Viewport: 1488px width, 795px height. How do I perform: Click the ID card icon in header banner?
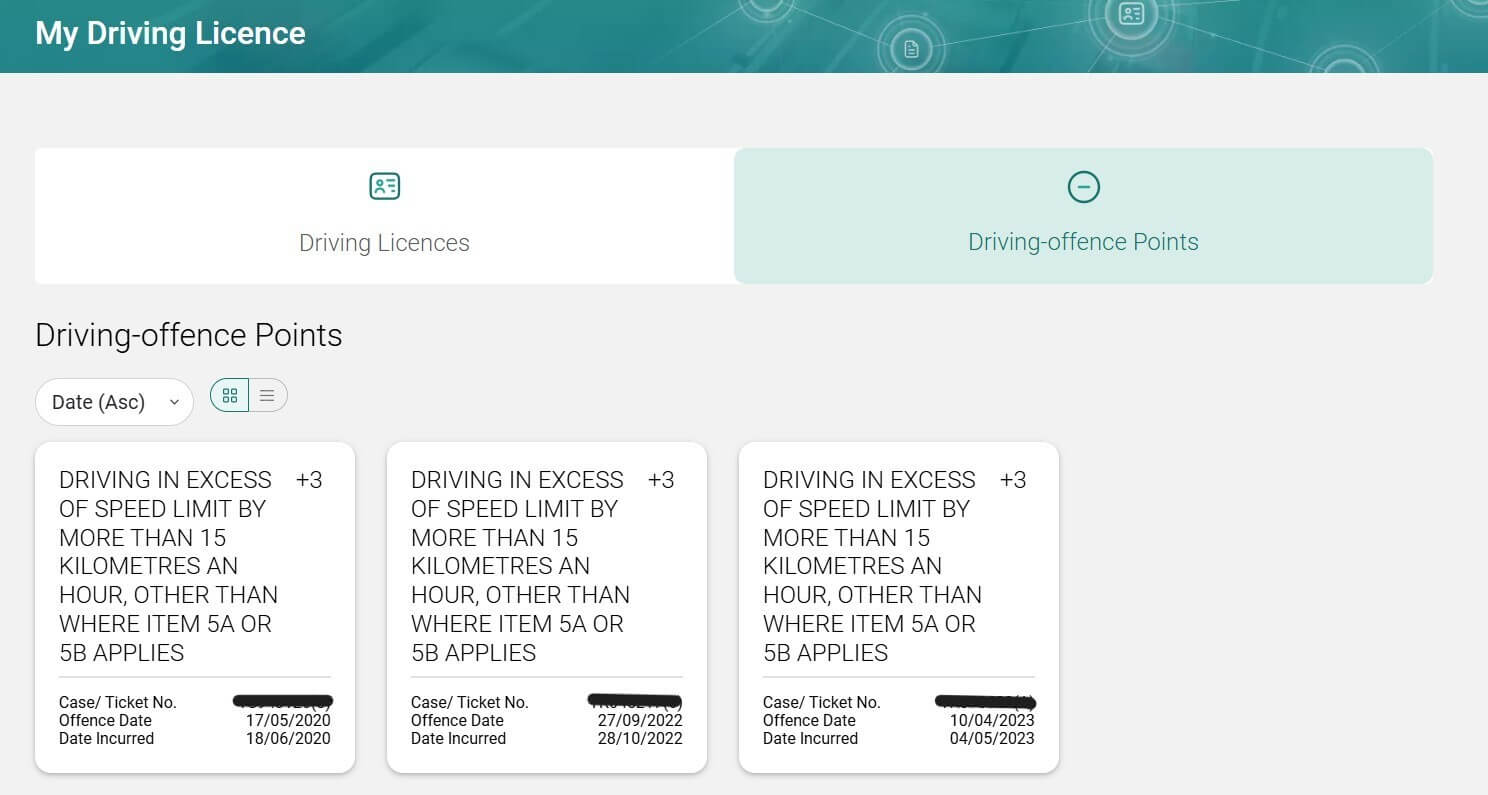pos(1131,14)
